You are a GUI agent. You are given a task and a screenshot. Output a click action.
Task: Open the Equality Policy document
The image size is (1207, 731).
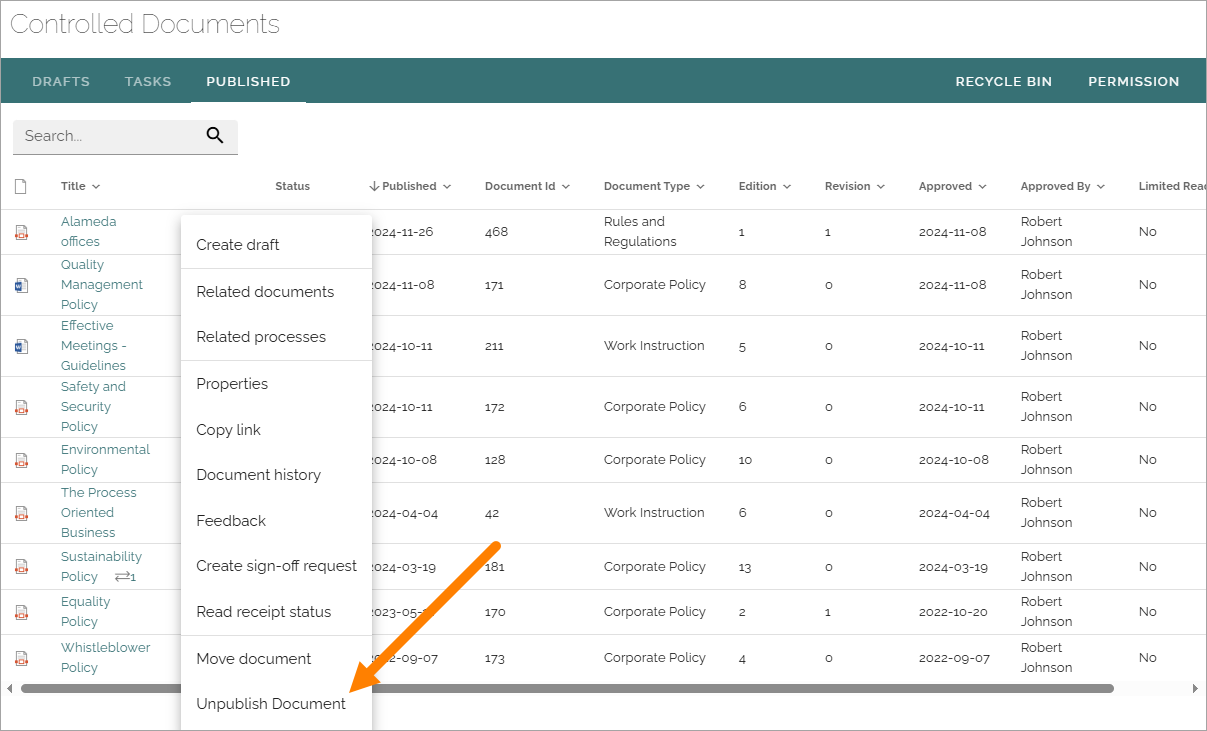[85, 612]
